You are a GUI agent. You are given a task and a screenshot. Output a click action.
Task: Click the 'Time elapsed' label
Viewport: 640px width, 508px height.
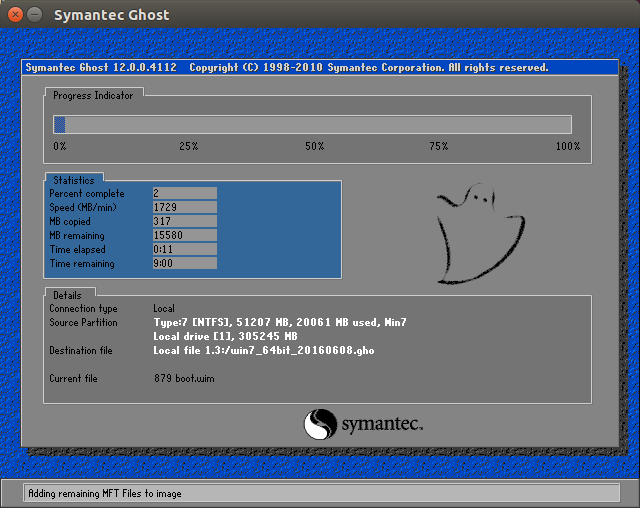78,249
